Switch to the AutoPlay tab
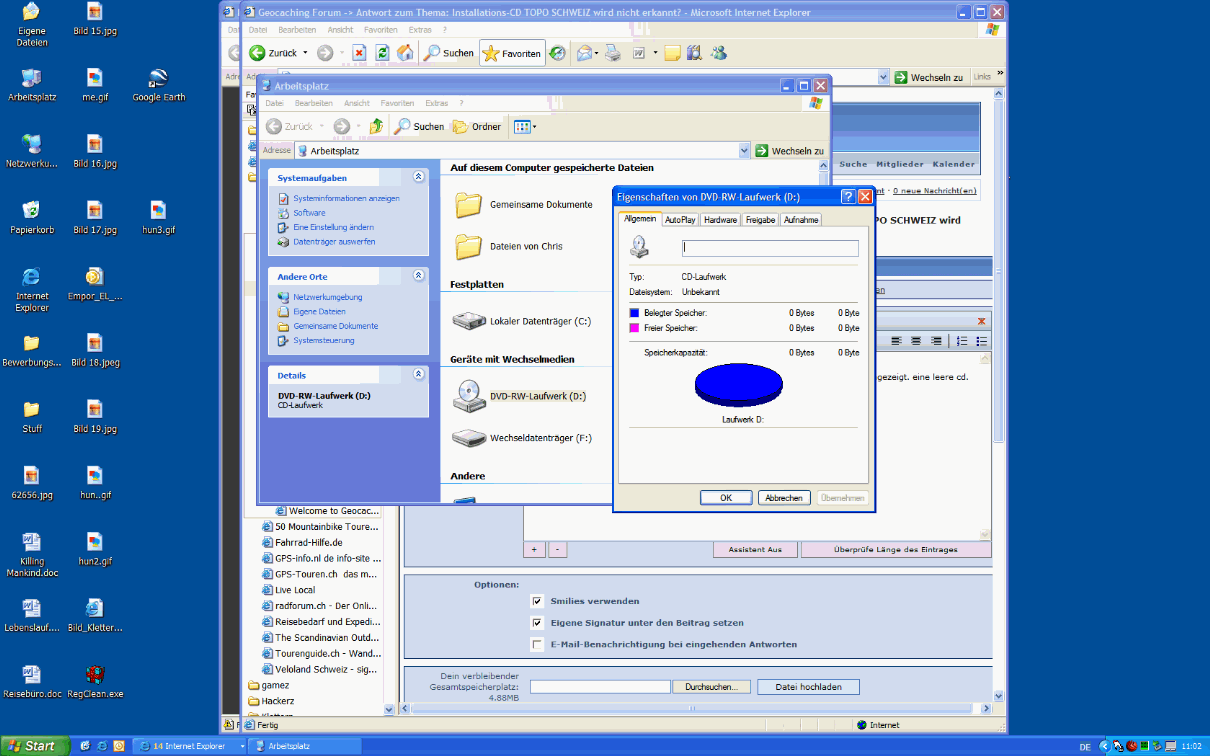The width and height of the screenshot is (1210, 756). tap(680, 220)
